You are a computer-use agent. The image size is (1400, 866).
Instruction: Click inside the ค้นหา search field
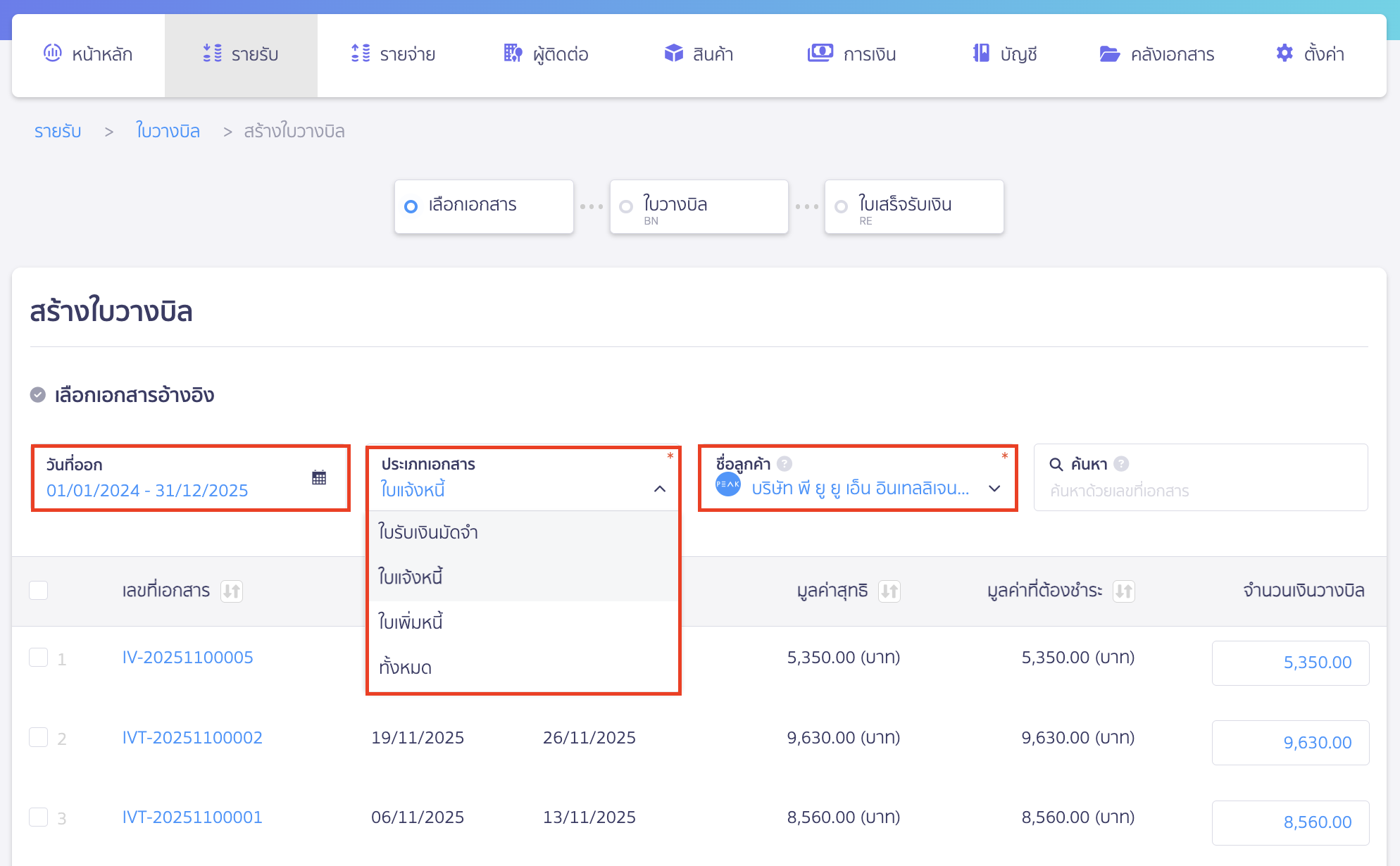coord(1197,491)
